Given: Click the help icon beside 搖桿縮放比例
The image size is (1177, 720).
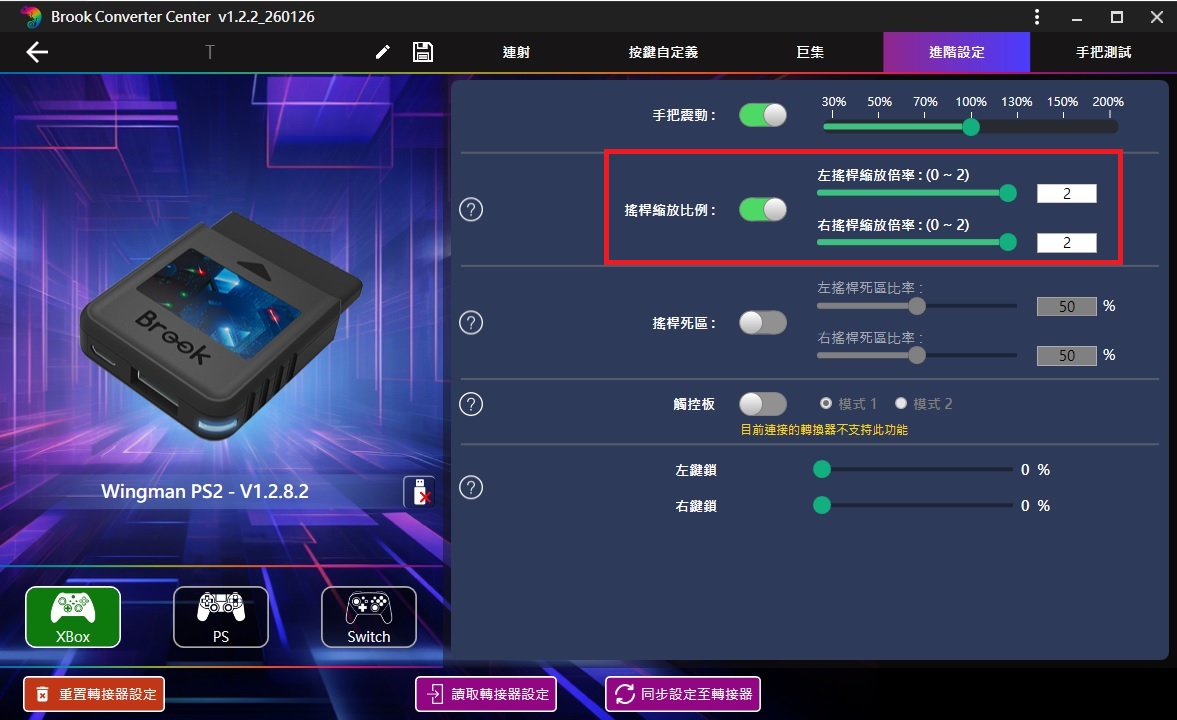Looking at the screenshot, I should coord(471,209).
